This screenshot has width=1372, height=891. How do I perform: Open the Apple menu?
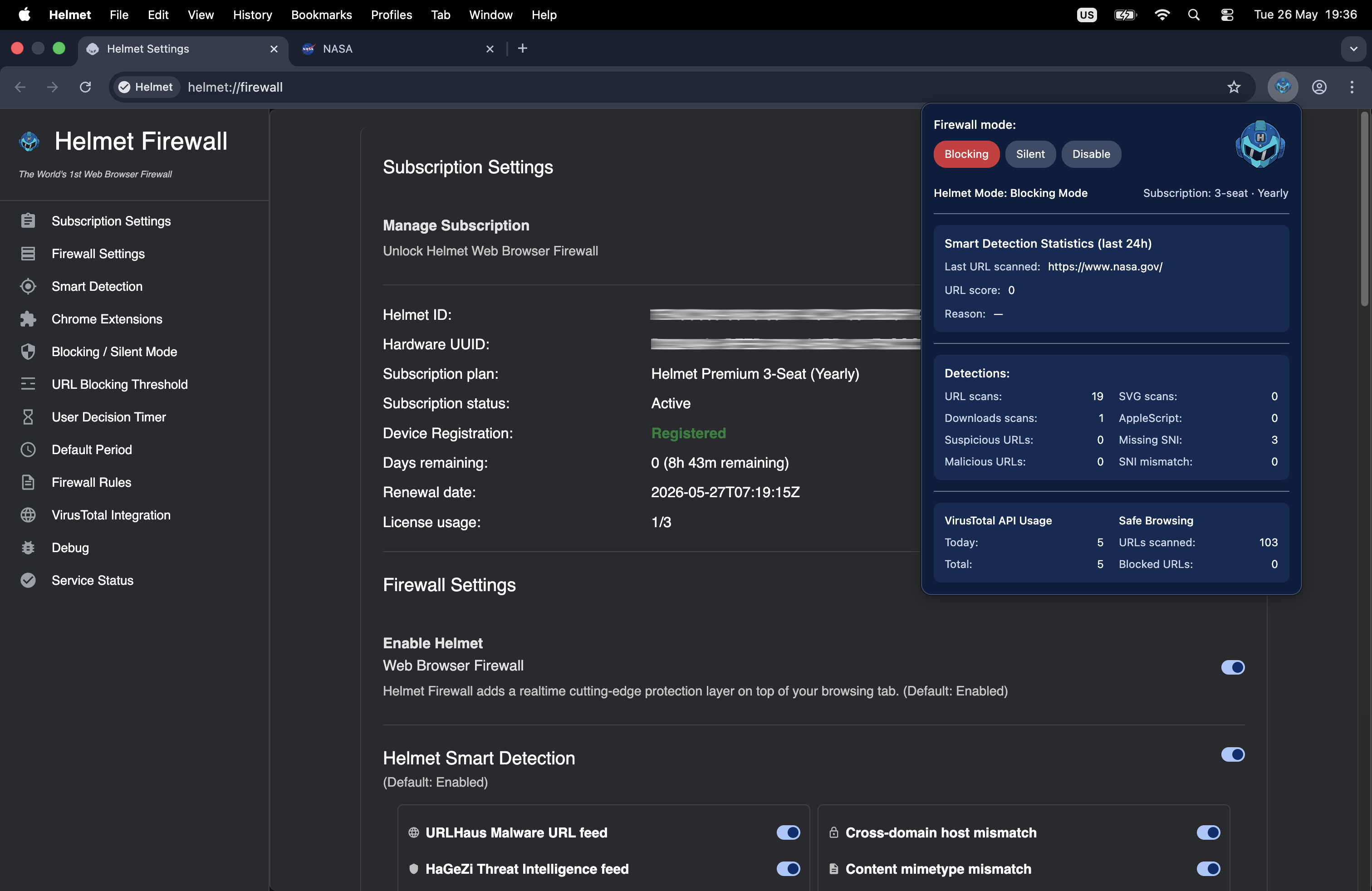[x=24, y=15]
